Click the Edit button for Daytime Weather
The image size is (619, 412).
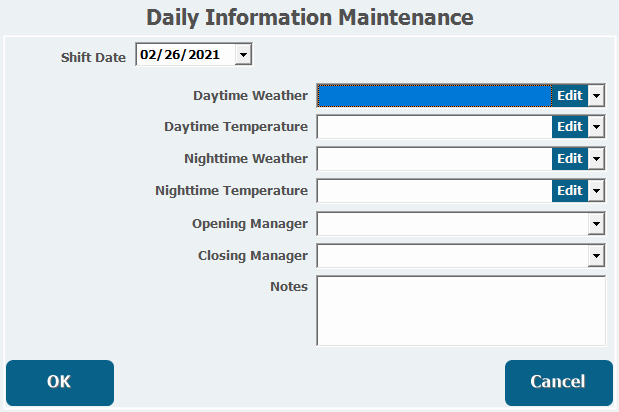tap(570, 95)
